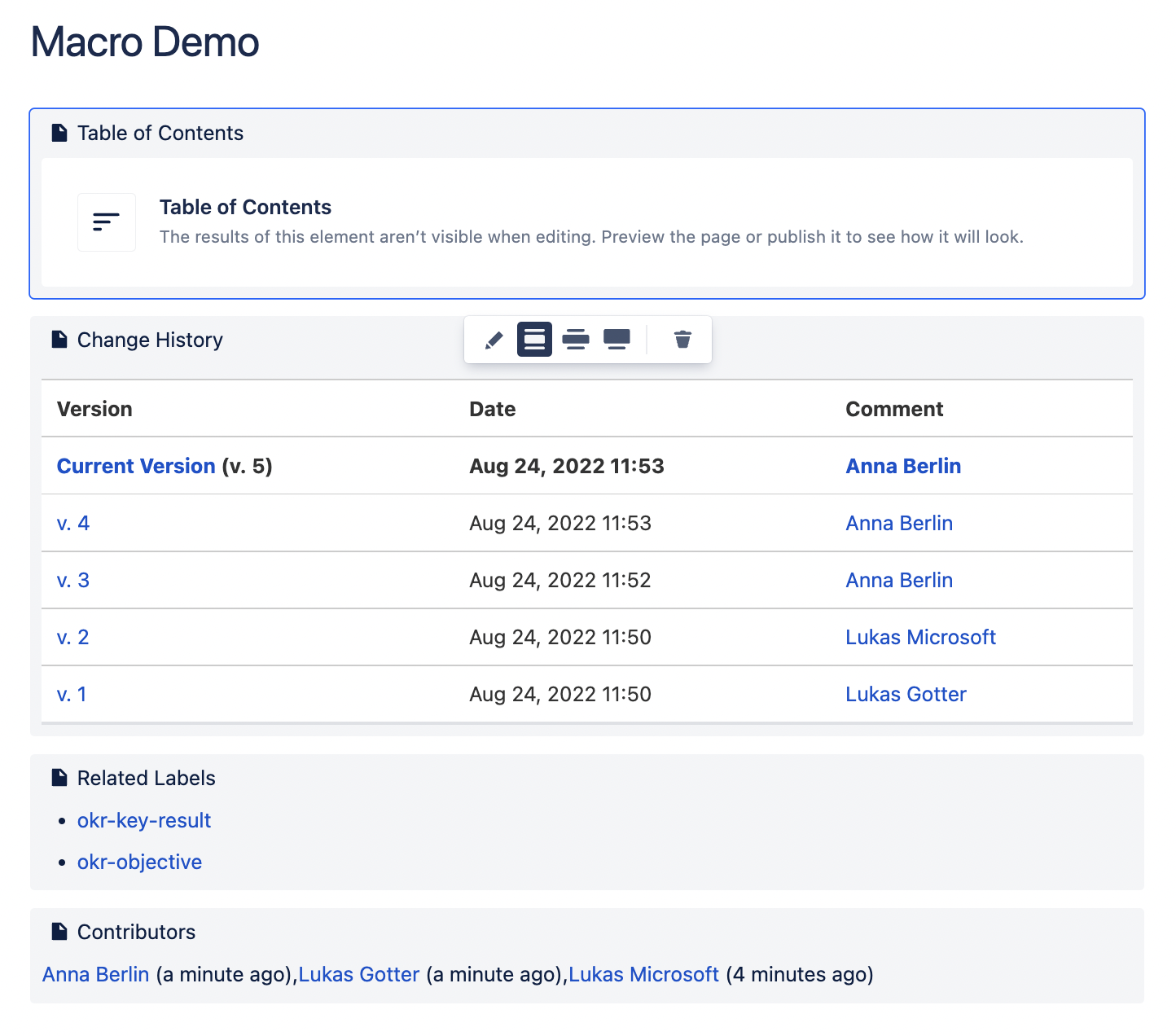Click the Table of Contents page icon

tap(59, 132)
